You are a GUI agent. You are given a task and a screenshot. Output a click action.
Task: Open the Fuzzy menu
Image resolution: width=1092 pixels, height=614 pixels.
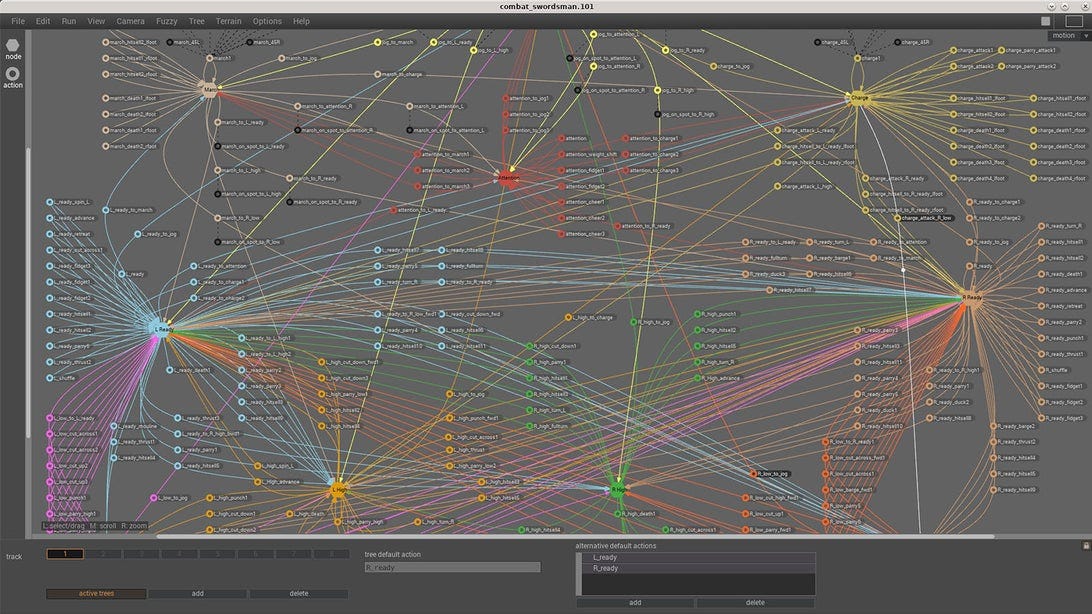166,22
